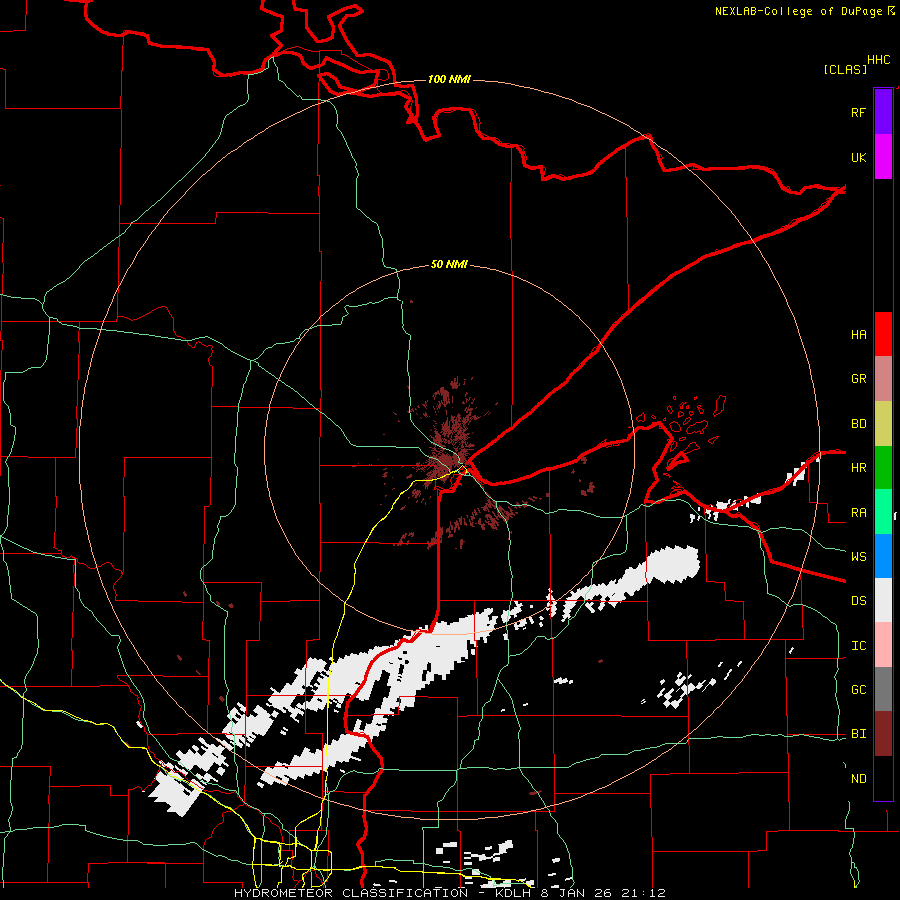Click the 'BD' legend label
The width and height of the screenshot is (900, 900).
point(858,424)
